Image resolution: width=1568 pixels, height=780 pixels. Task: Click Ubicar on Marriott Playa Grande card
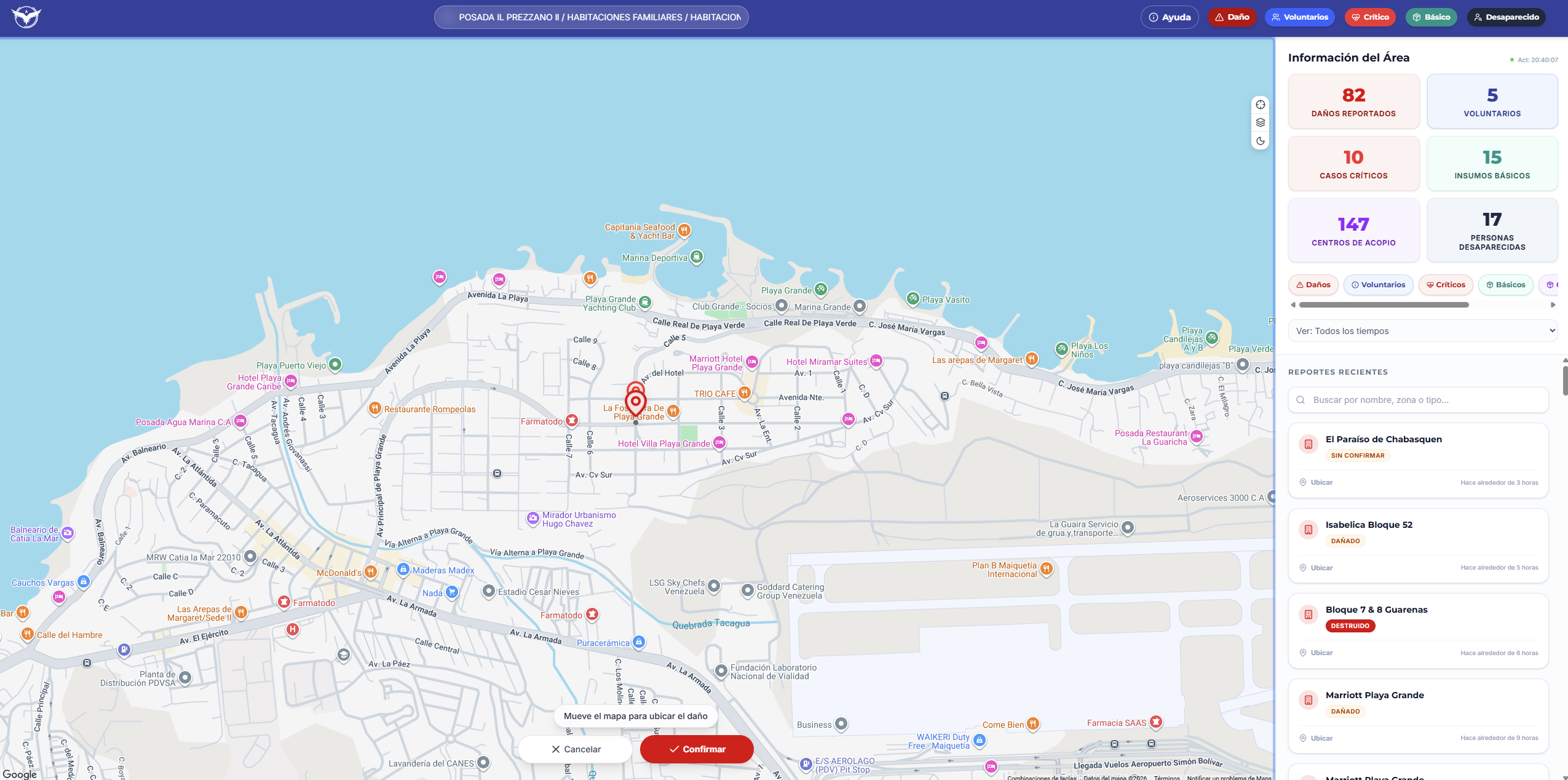1316,738
